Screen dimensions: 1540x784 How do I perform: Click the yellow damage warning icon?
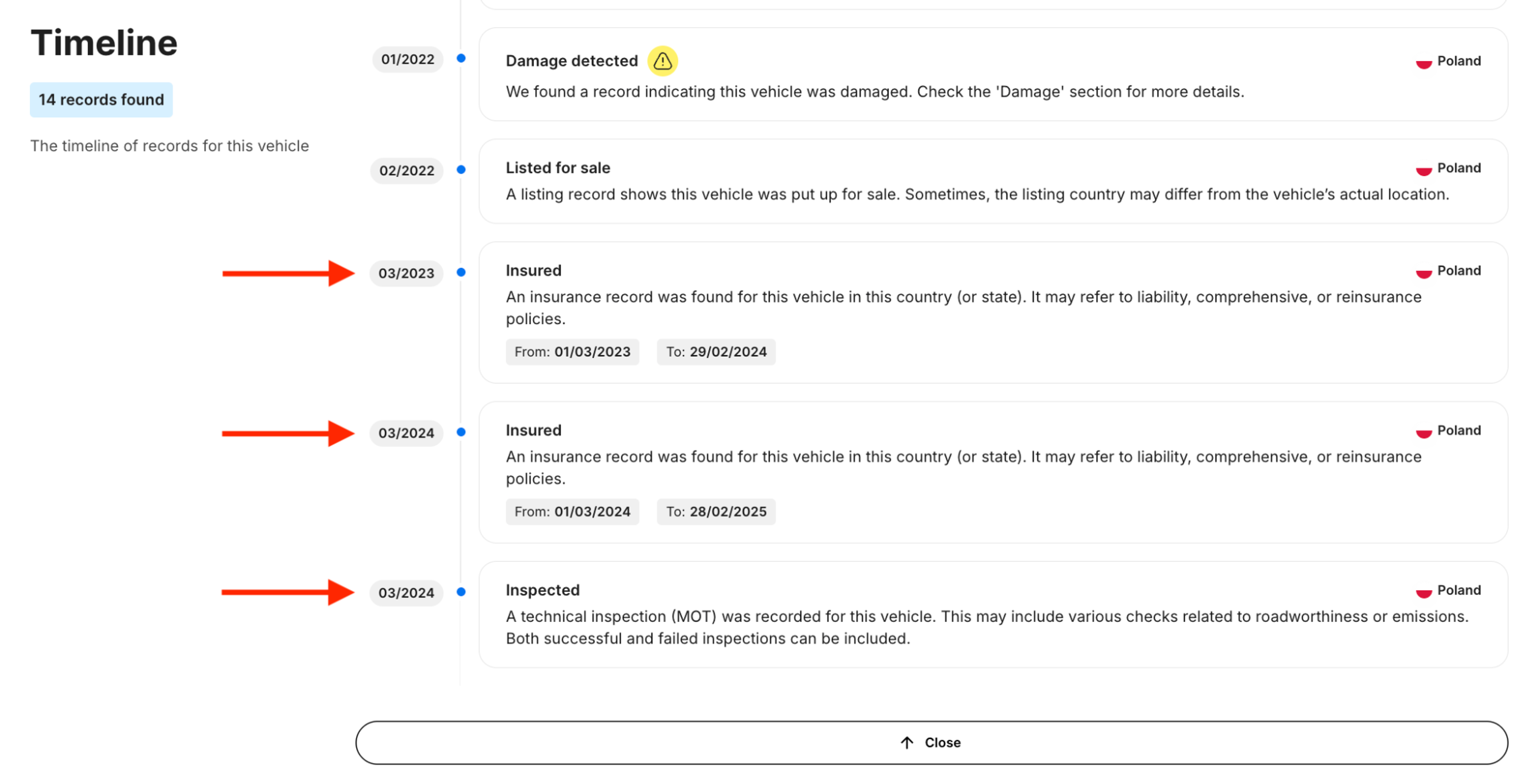tap(663, 61)
